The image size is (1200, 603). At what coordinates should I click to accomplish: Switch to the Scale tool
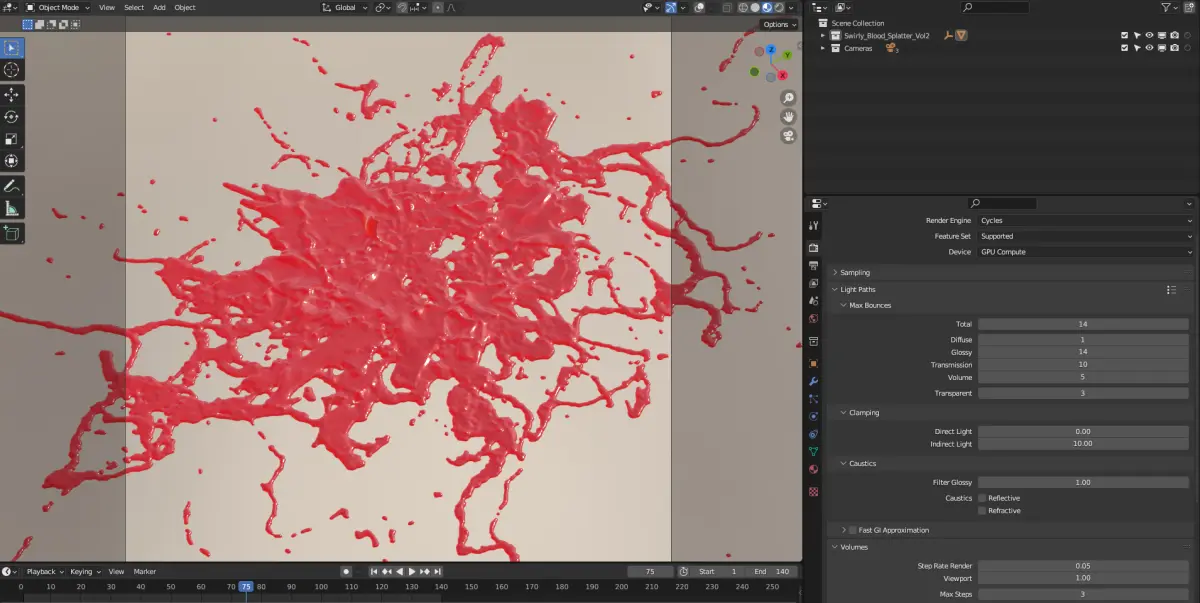(x=12, y=139)
